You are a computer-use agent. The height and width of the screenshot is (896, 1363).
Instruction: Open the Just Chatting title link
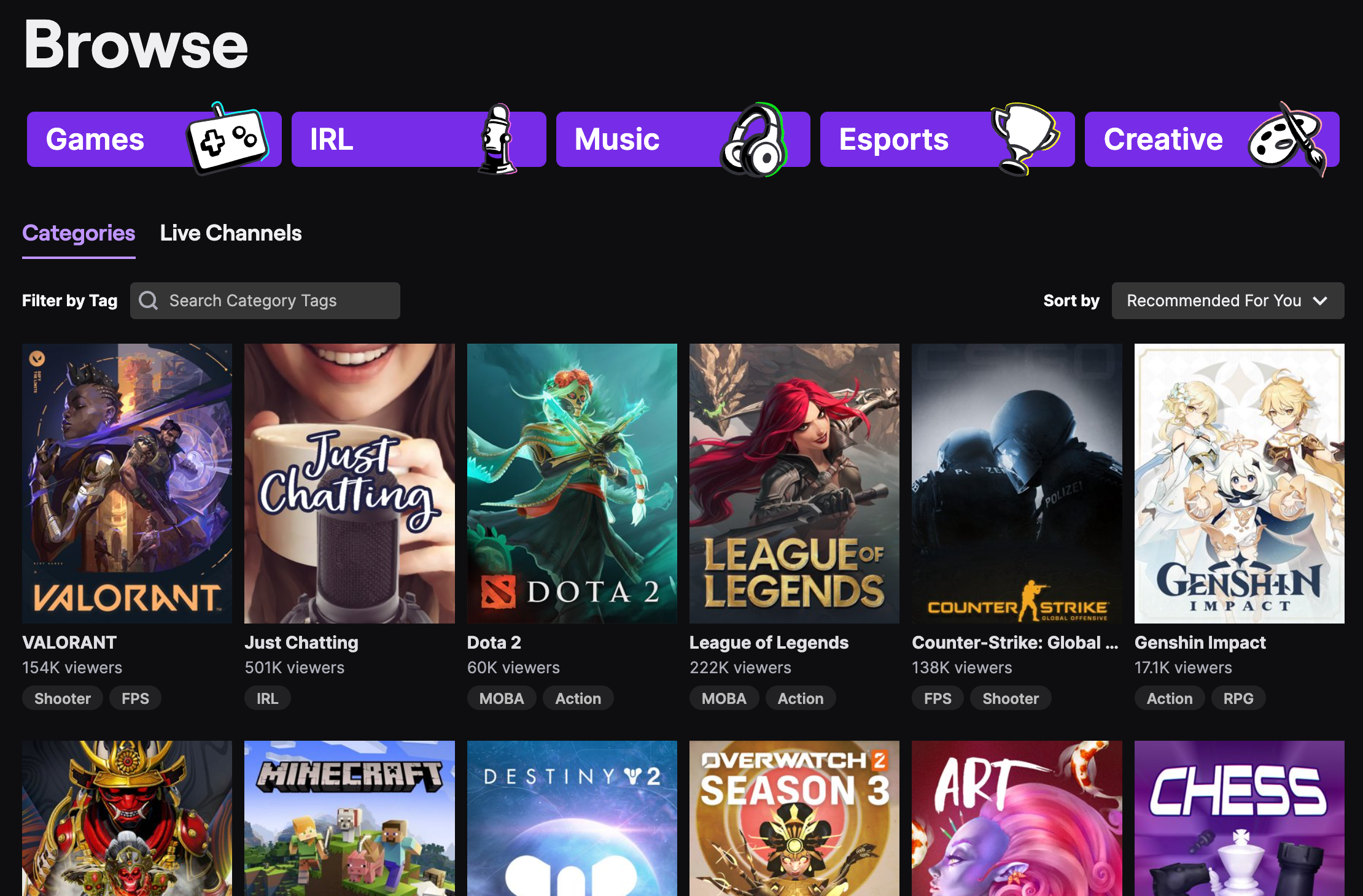click(301, 643)
